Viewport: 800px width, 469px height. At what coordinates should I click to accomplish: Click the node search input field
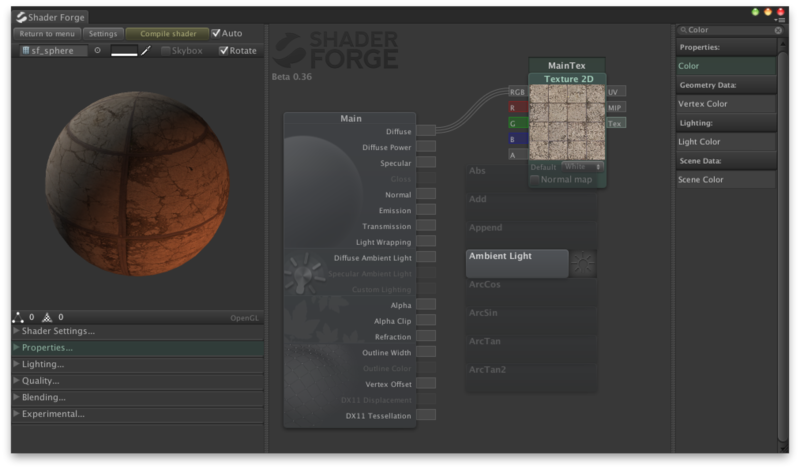(x=730, y=30)
